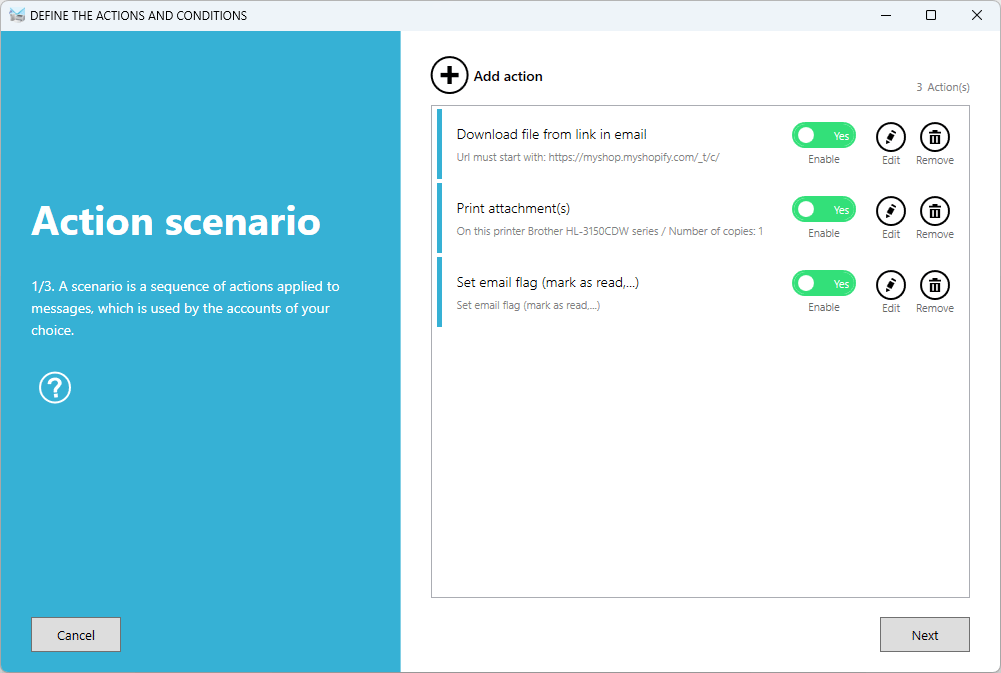Edit the Print attachment(s) action
1001x673 pixels.
pyautogui.click(x=891, y=211)
